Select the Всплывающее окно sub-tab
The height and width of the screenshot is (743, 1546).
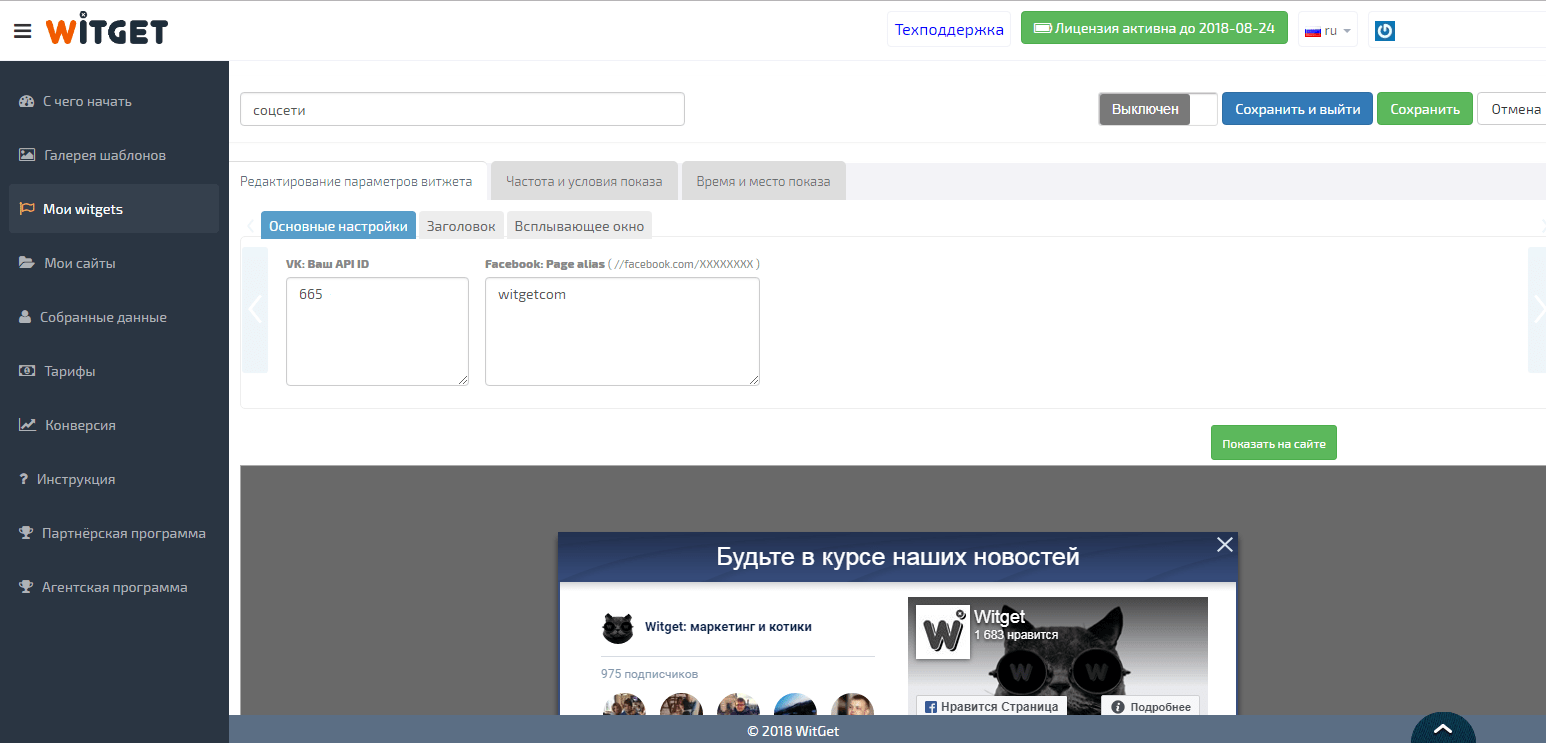[x=579, y=226]
